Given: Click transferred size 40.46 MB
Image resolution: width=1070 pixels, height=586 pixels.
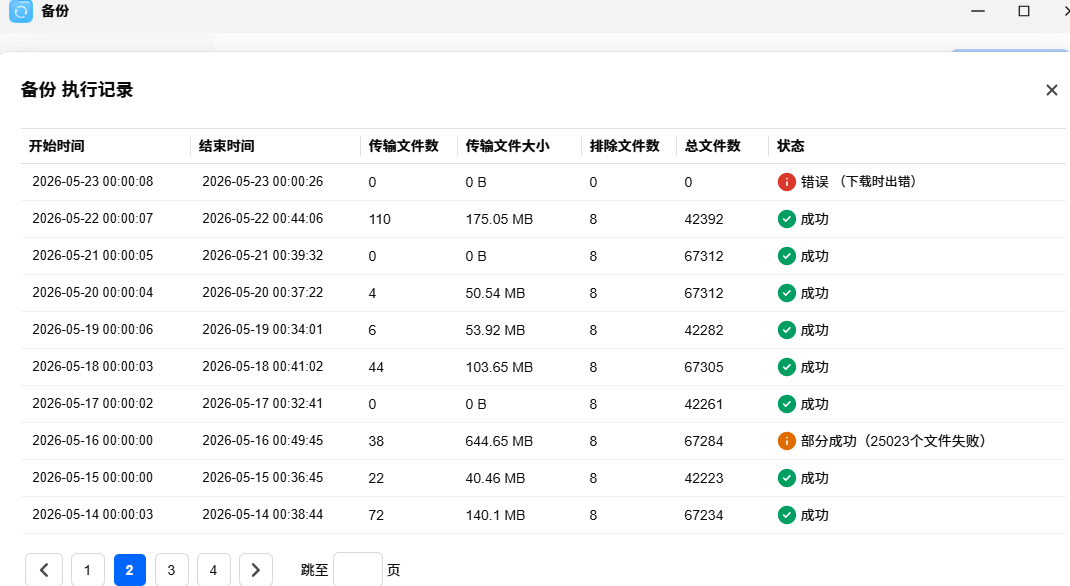Looking at the screenshot, I should tap(495, 478).
